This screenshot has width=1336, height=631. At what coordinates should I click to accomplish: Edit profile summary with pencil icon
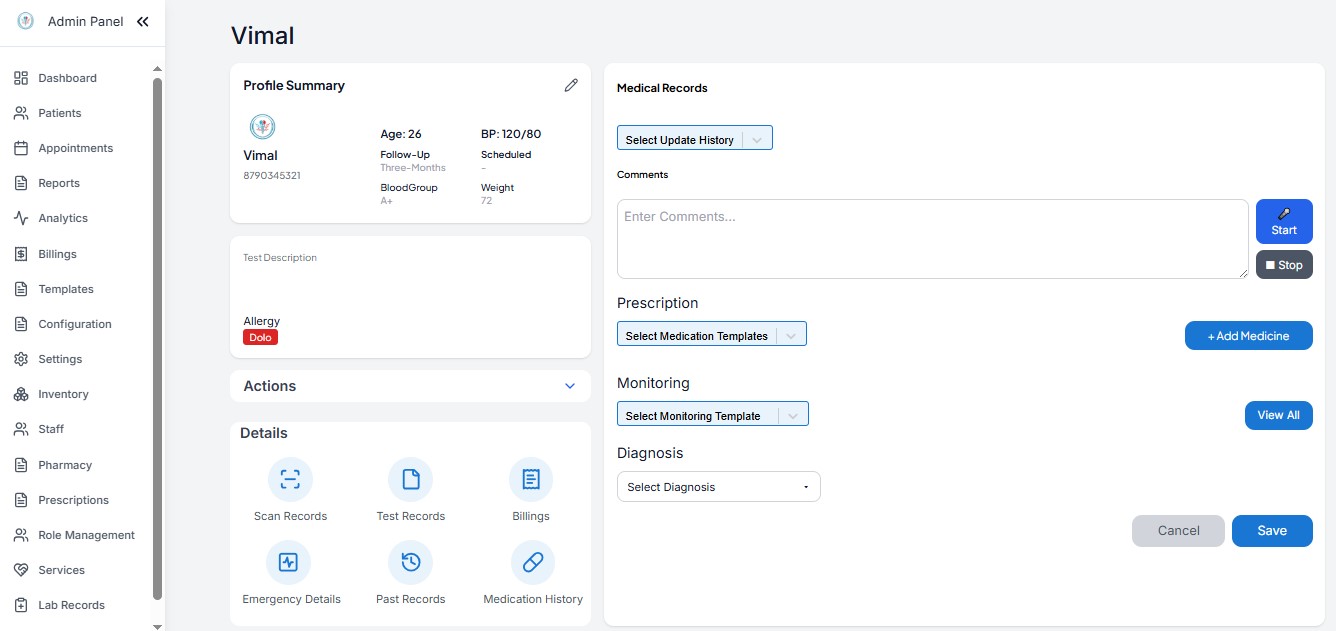pyautogui.click(x=571, y=85)
